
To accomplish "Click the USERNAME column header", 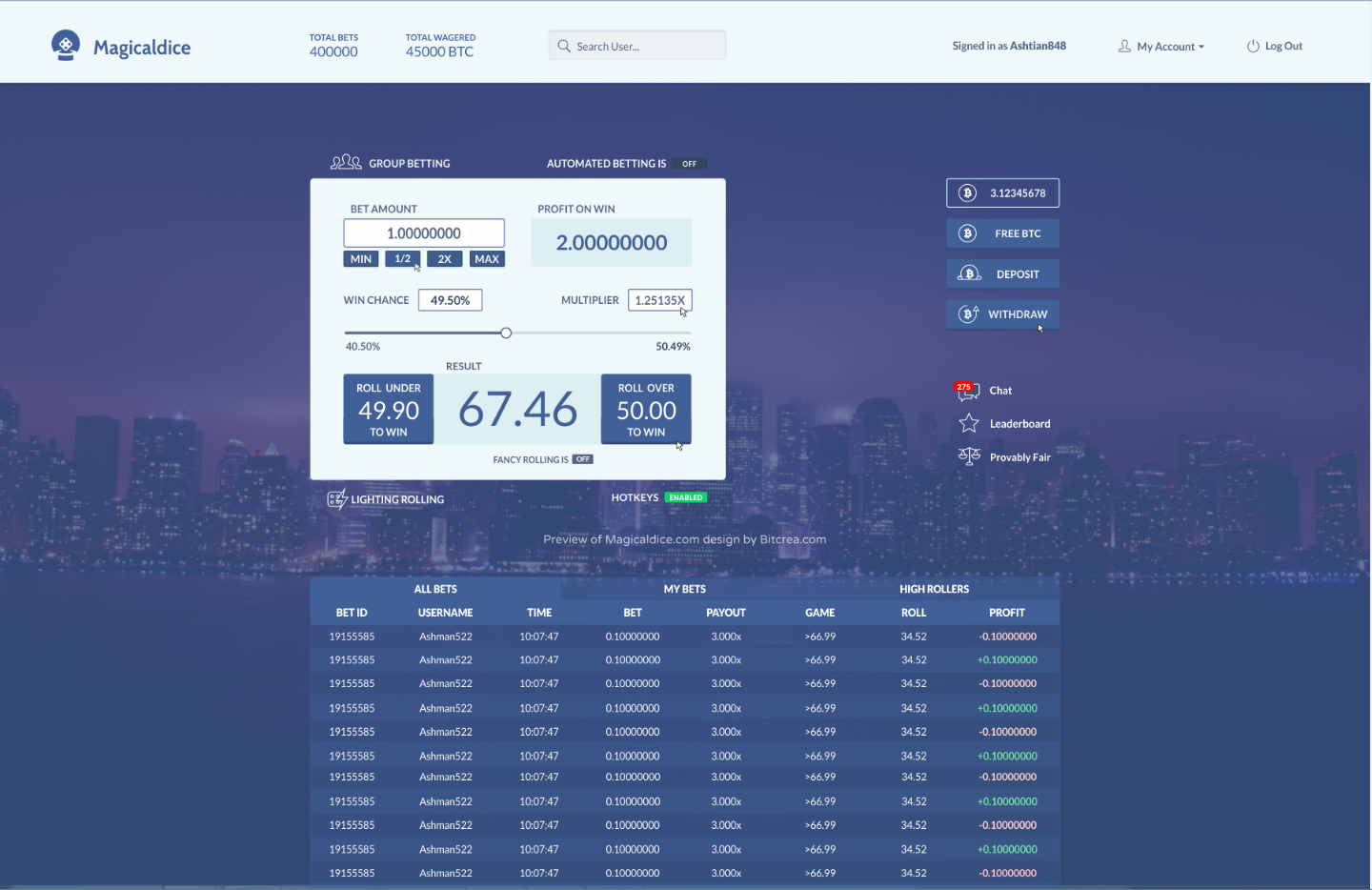I will 445,613.
